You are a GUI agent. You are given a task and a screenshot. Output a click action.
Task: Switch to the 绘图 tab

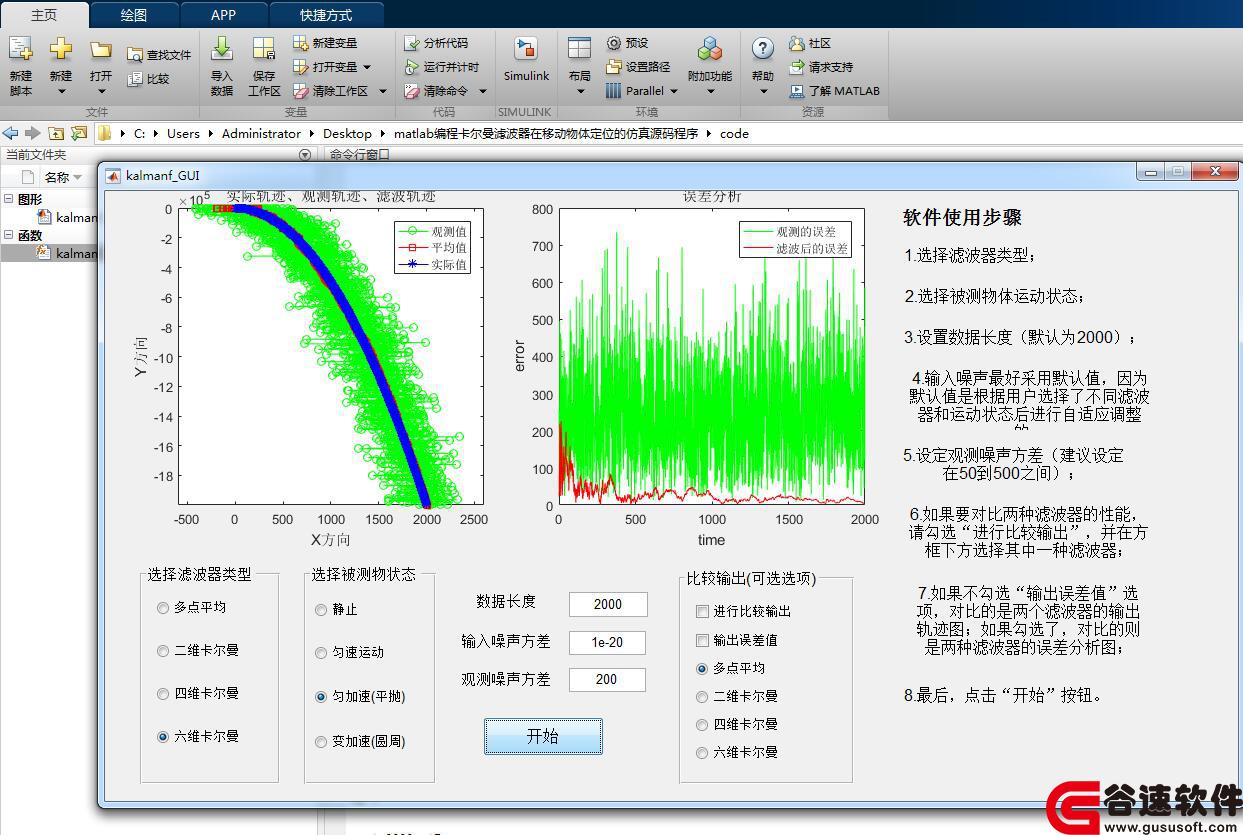134,15
